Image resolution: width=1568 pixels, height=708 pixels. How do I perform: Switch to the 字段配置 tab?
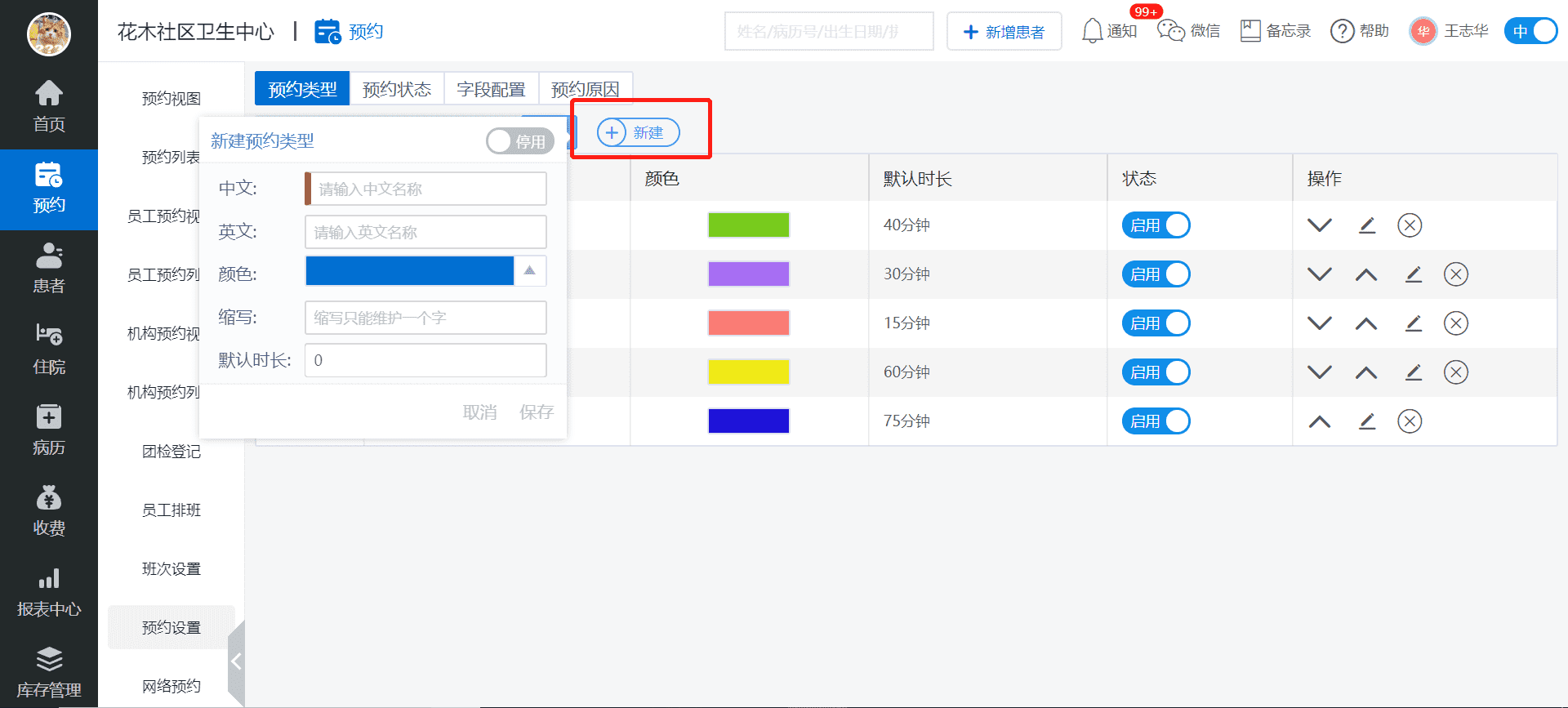[x=491, y=89]
